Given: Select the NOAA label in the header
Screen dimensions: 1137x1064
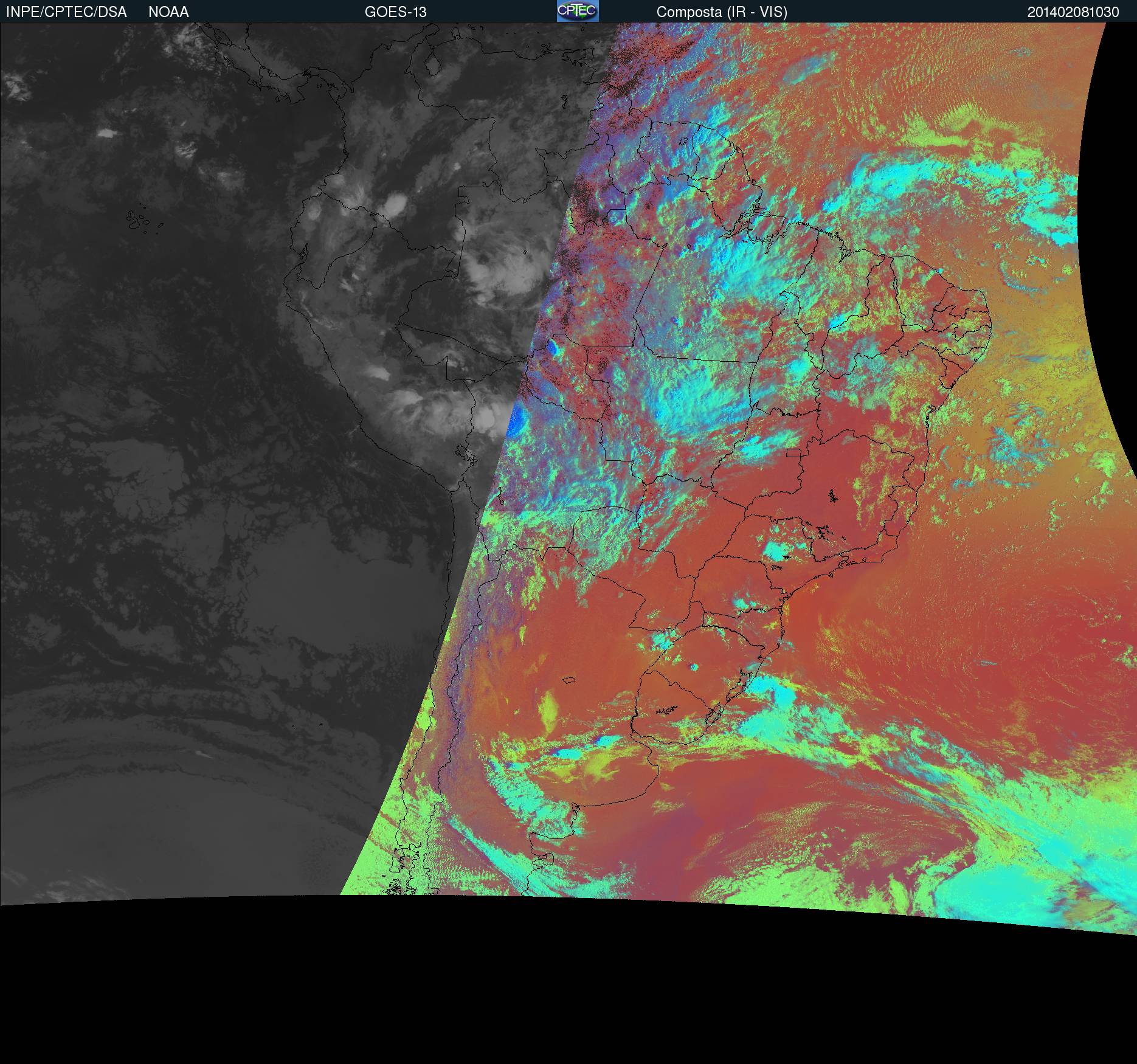Looking at the screenshot, I should (x=168, y=12).
